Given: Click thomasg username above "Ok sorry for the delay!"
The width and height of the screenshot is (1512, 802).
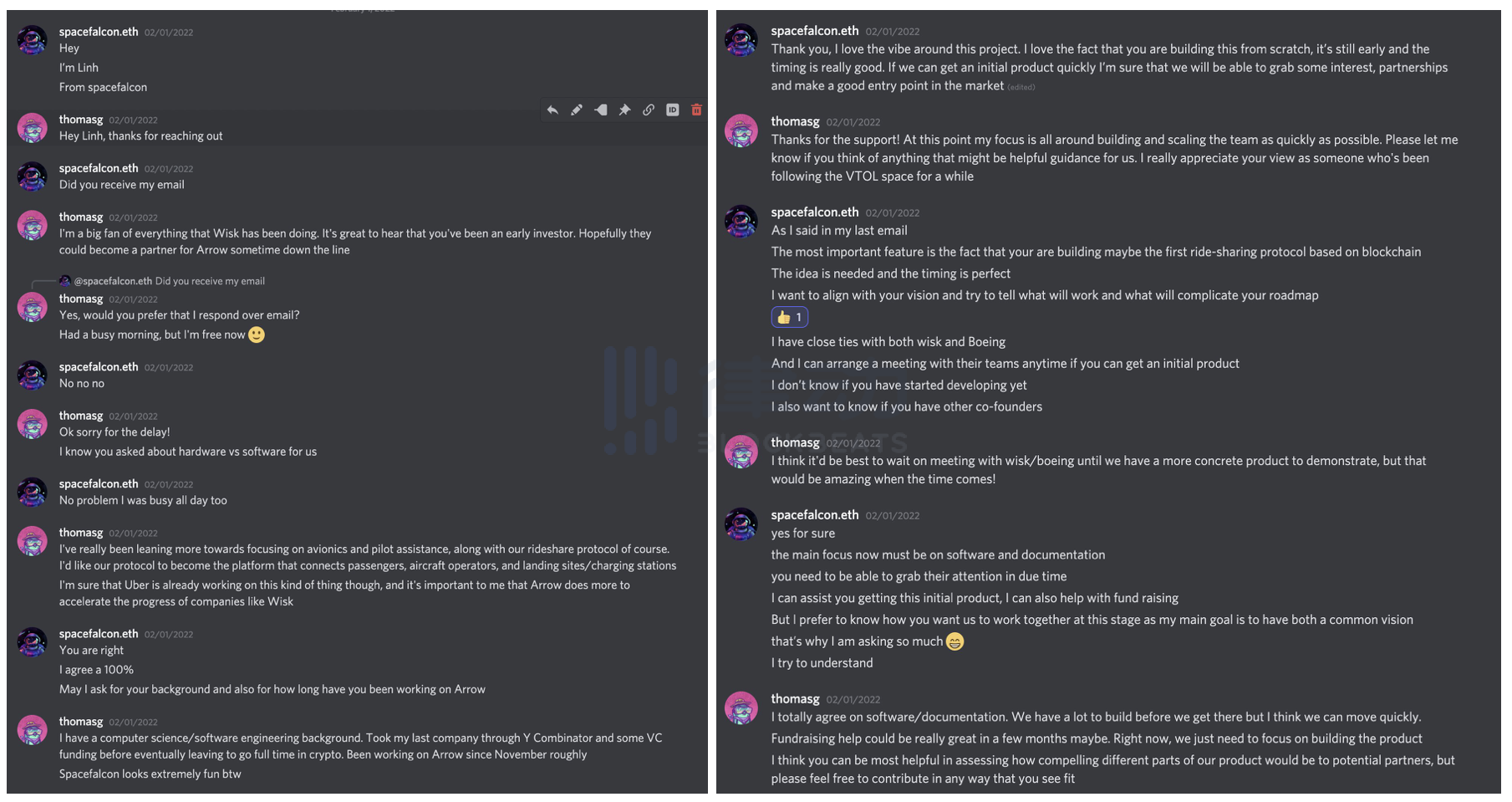Looking at the screenshot, I should pos(81,416).
